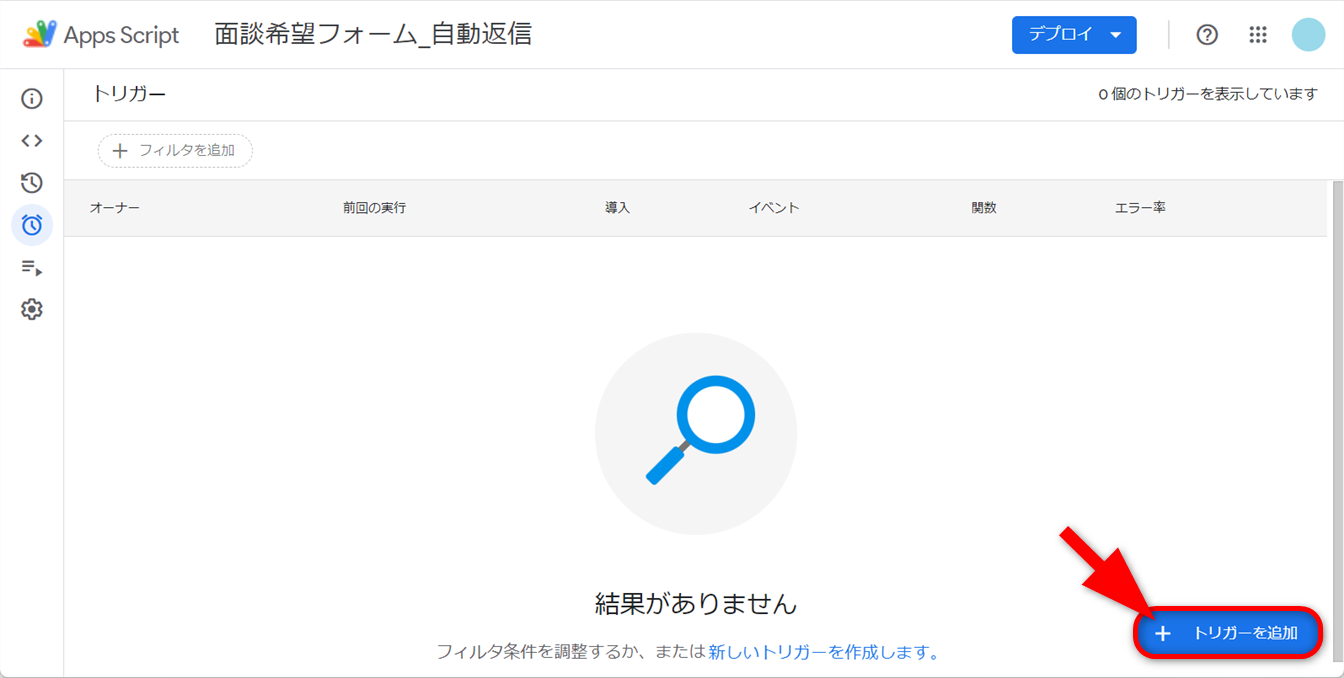
Task: Click the account profile avatar
Action: point(1308,35)
